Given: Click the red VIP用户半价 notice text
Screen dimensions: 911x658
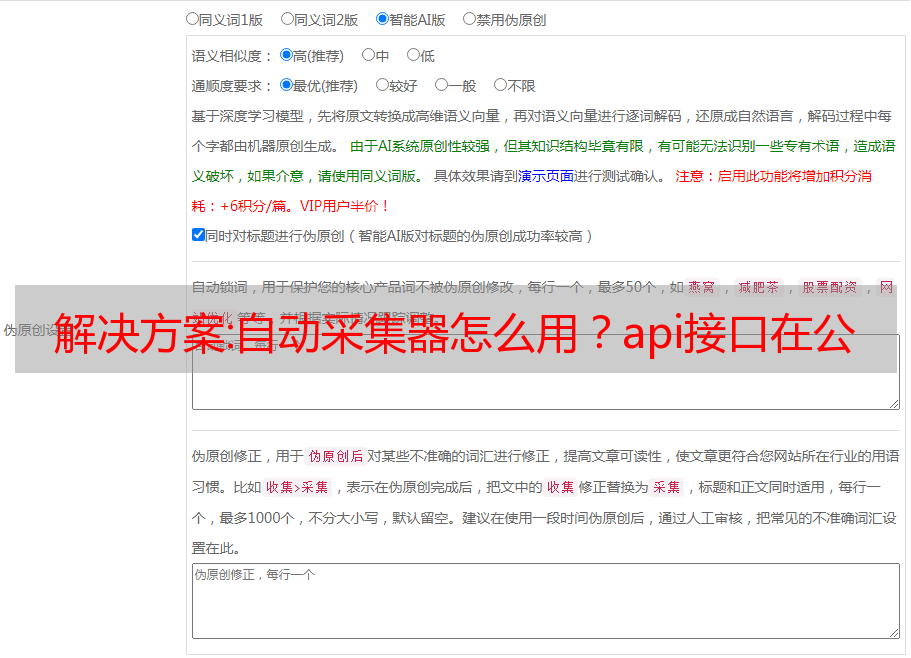Looking at the screenshot, I should (x=344, y=206).
